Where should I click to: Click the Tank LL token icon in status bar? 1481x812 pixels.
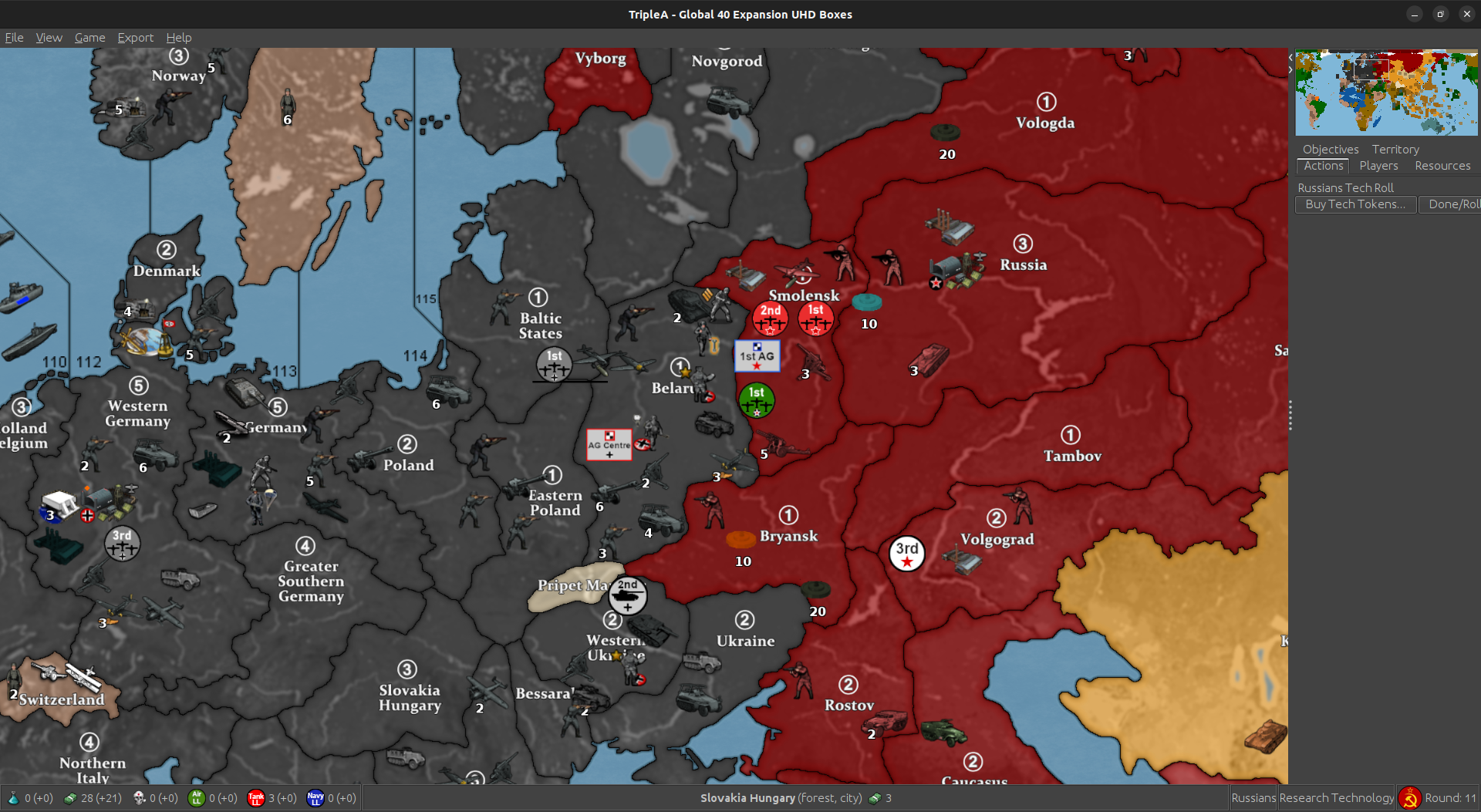point(255,798)
